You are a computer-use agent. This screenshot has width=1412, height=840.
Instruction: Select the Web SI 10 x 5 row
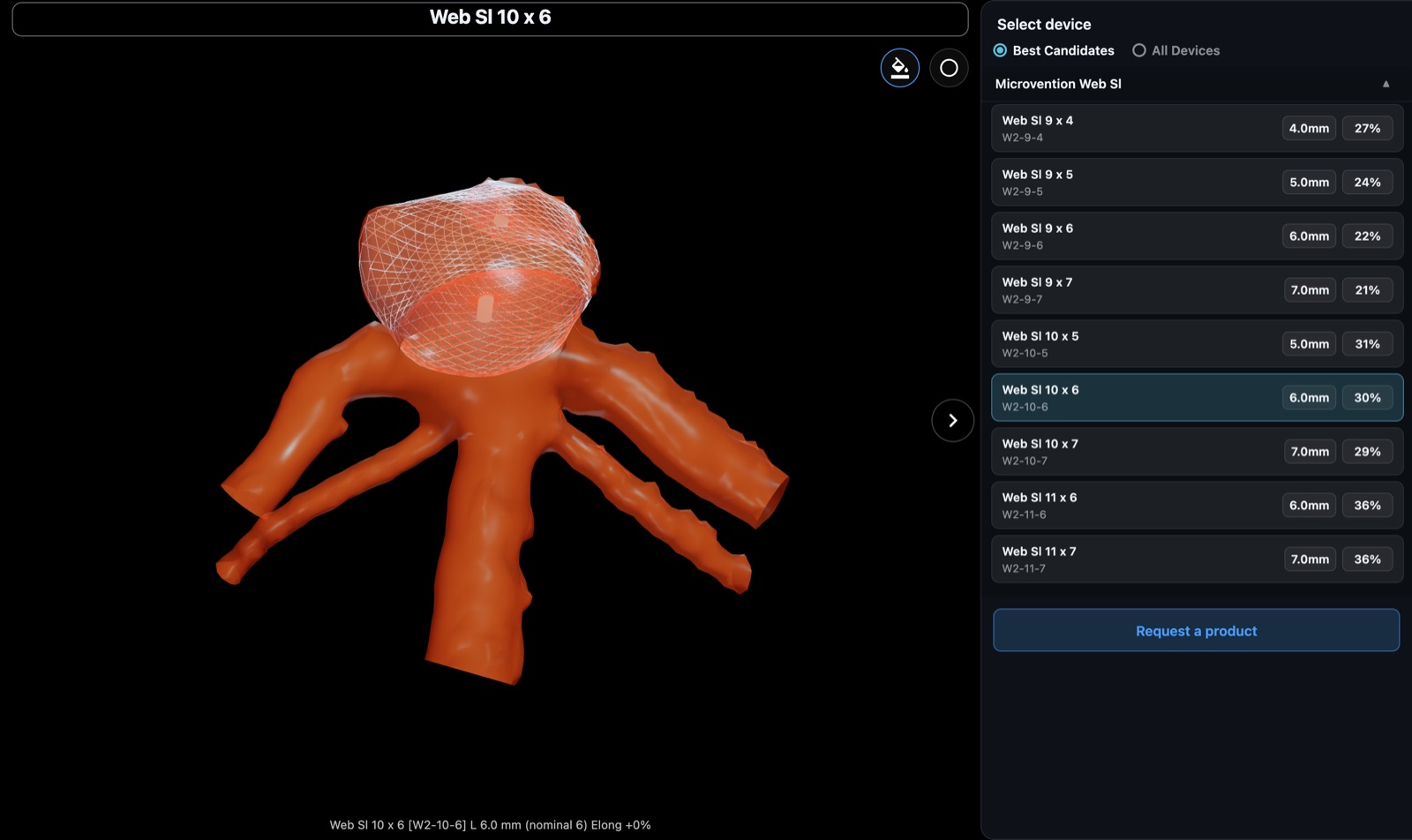coord(1197,343)
